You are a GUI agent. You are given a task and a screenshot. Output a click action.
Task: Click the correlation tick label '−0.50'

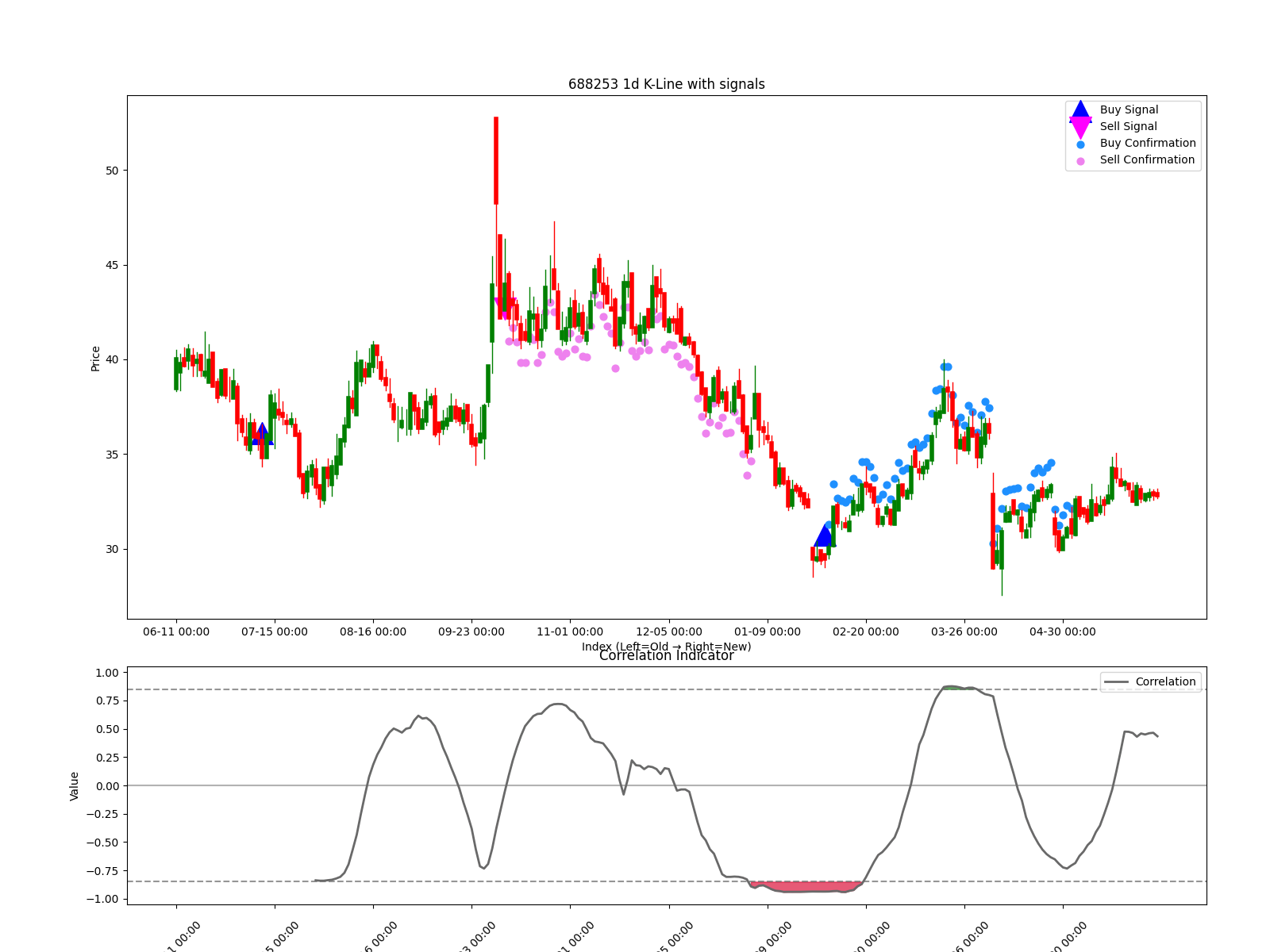[x=103, y=843]
